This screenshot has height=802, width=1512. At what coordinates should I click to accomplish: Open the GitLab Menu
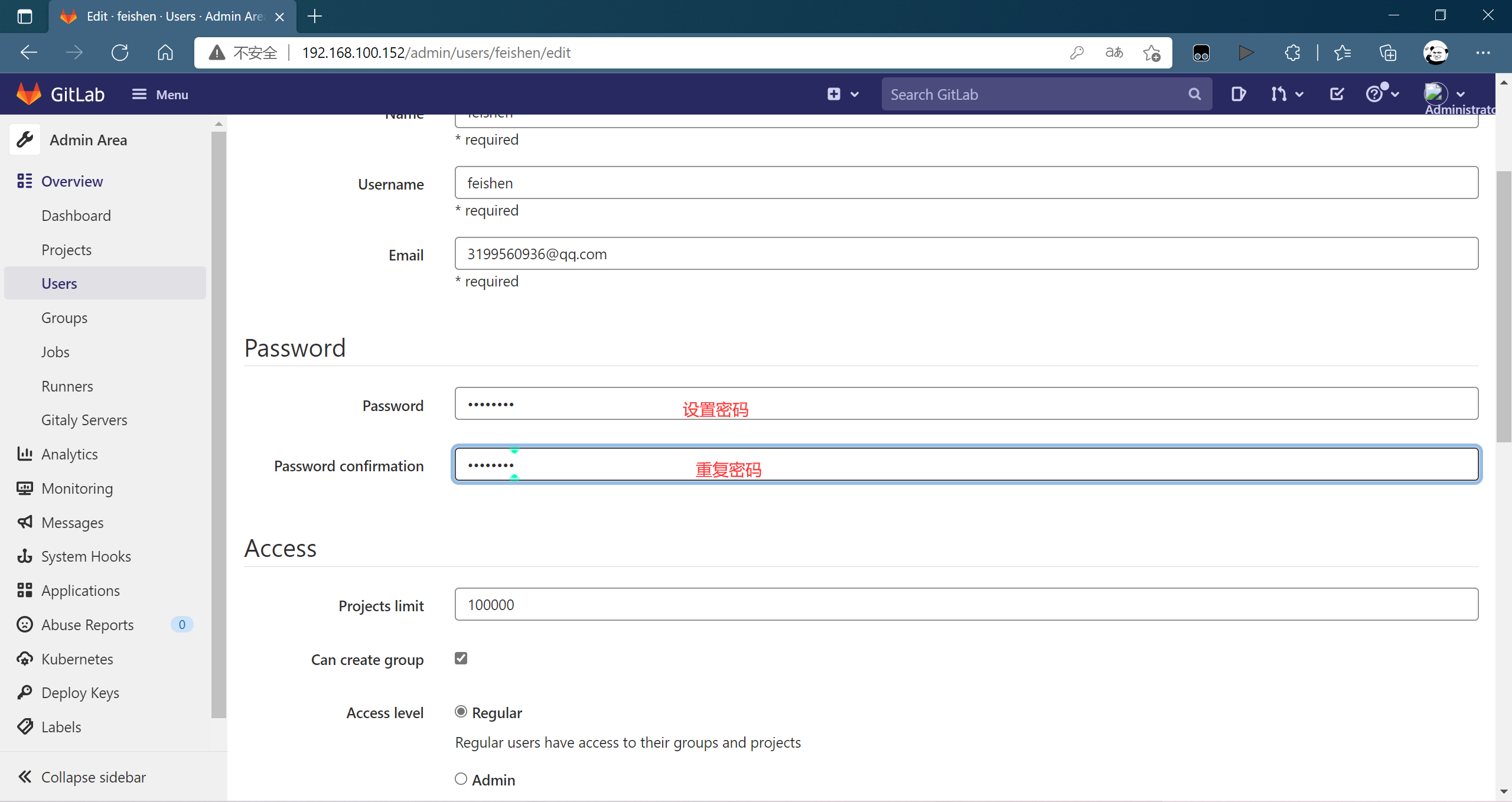coord(159,94)
